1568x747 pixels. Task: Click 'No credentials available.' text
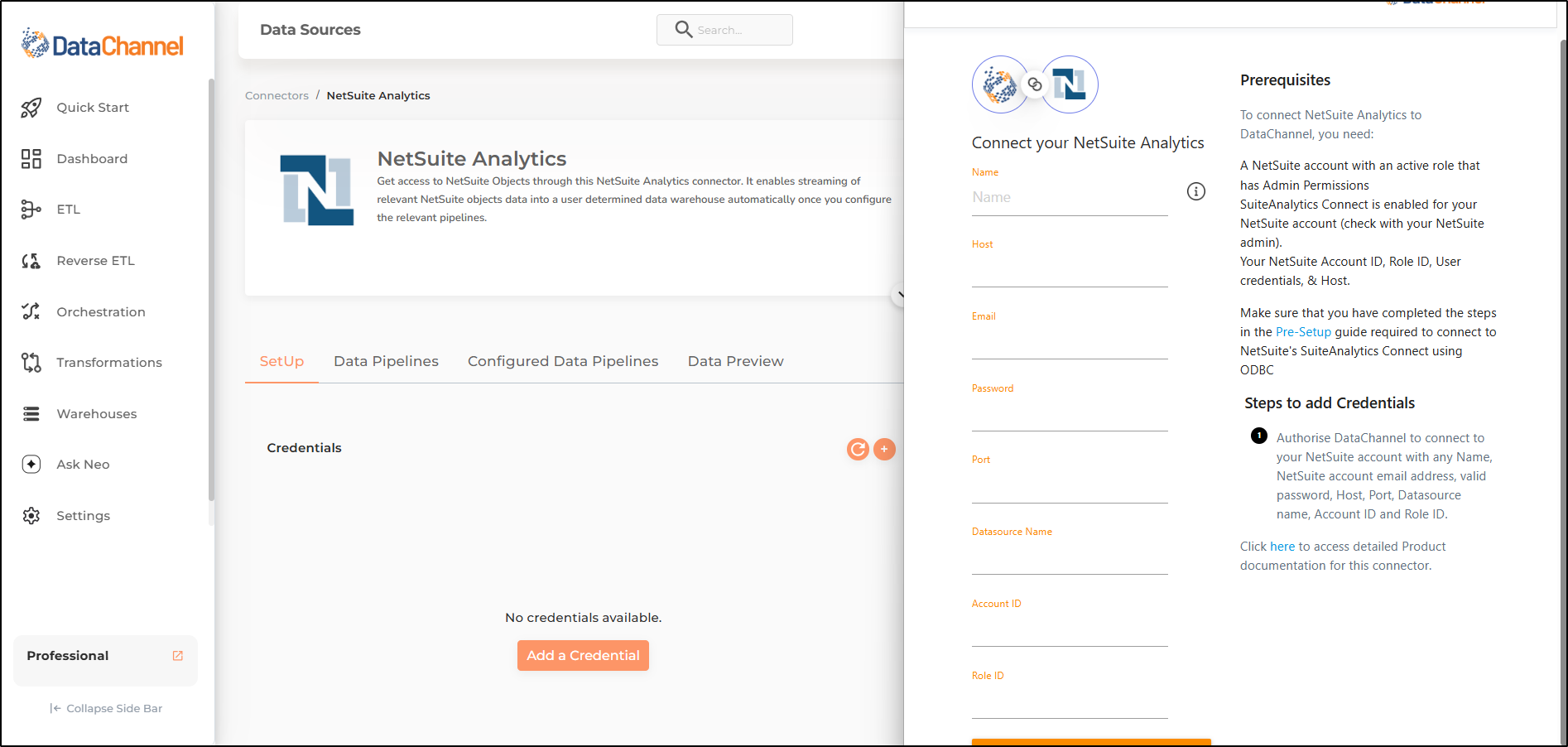pos(583,618)
